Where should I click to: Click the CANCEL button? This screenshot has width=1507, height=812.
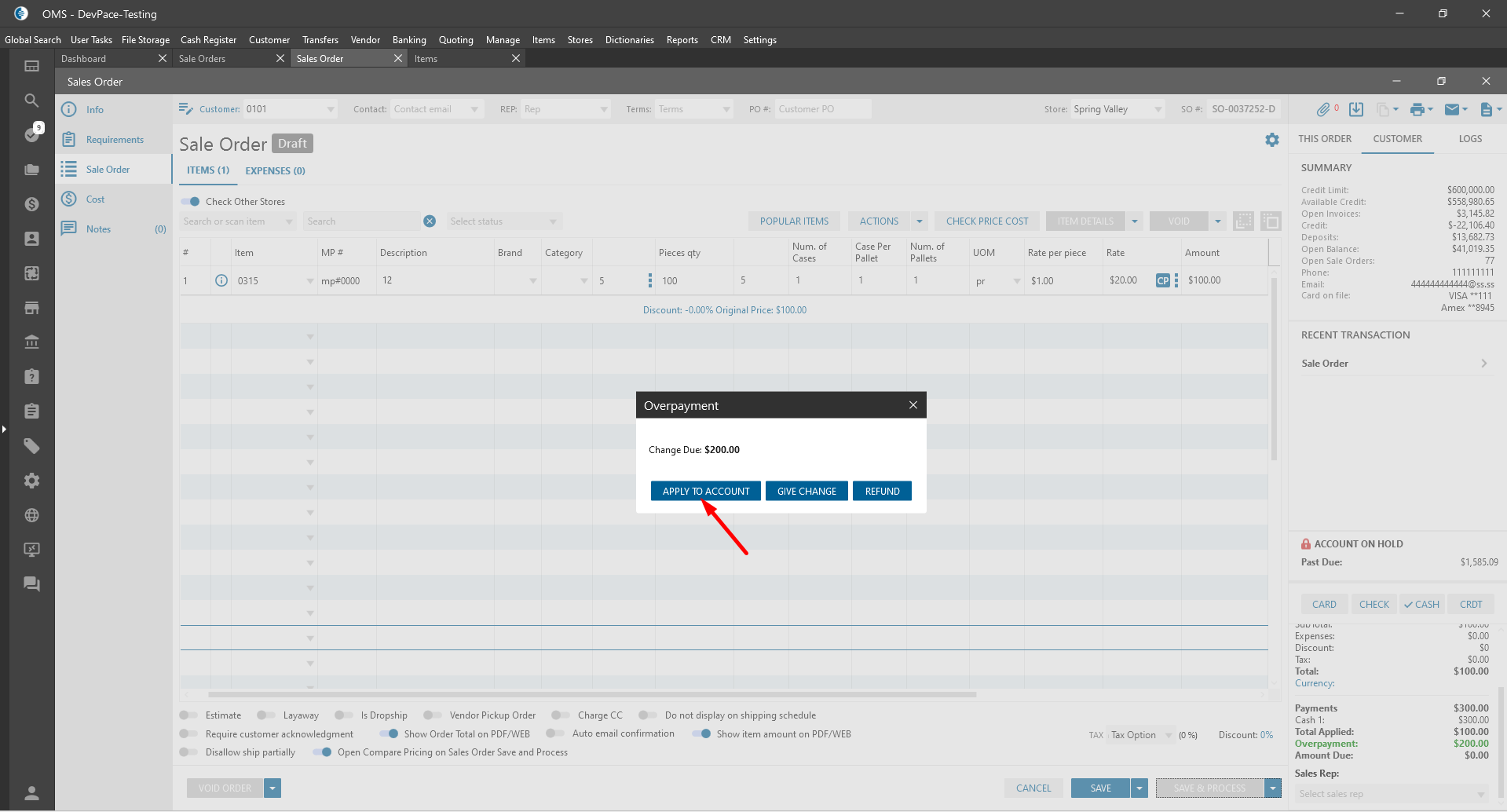click(x=1033, y=788)
